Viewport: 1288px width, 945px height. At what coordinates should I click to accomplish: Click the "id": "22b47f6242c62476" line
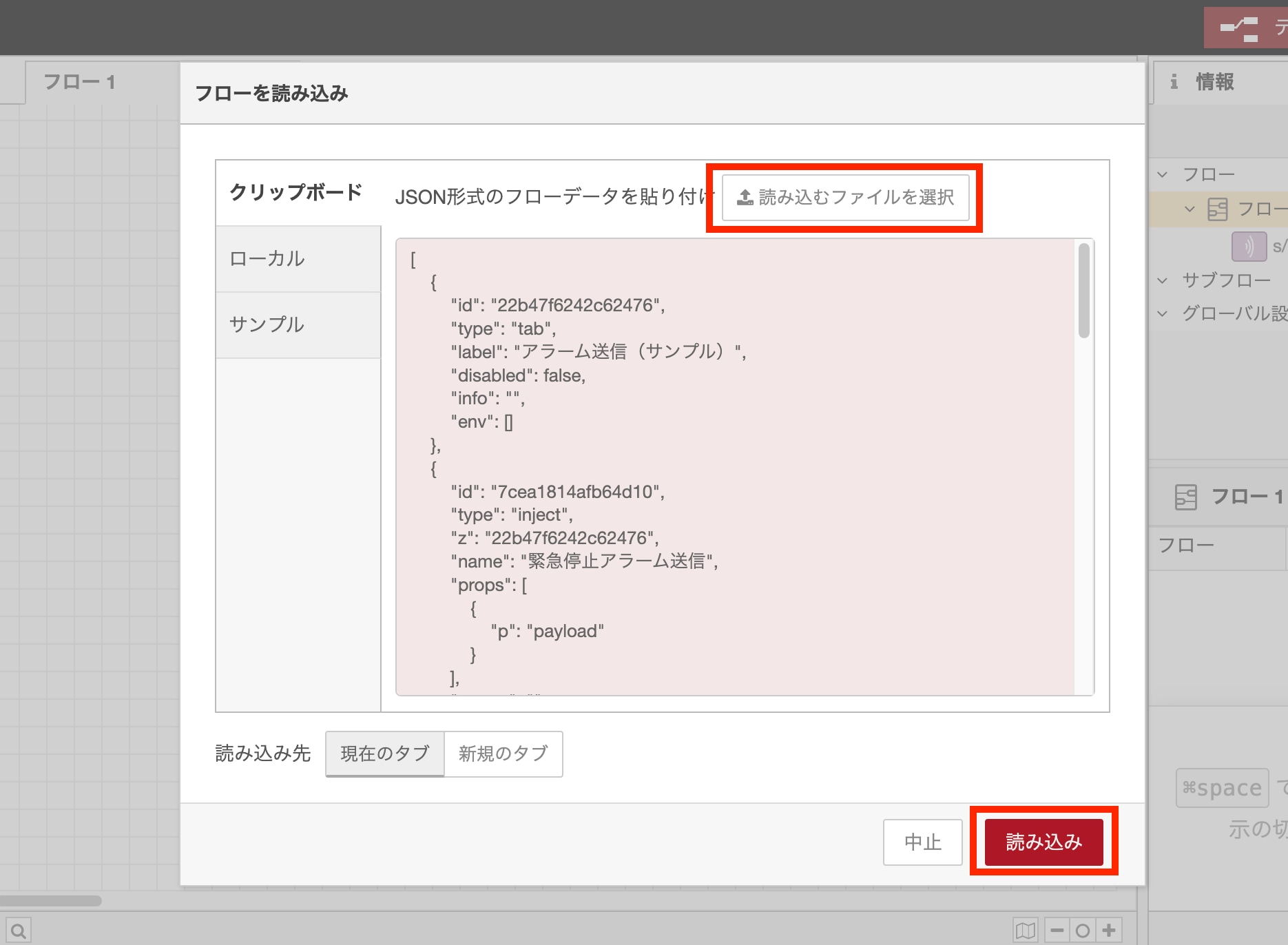(x=558, y=305)
